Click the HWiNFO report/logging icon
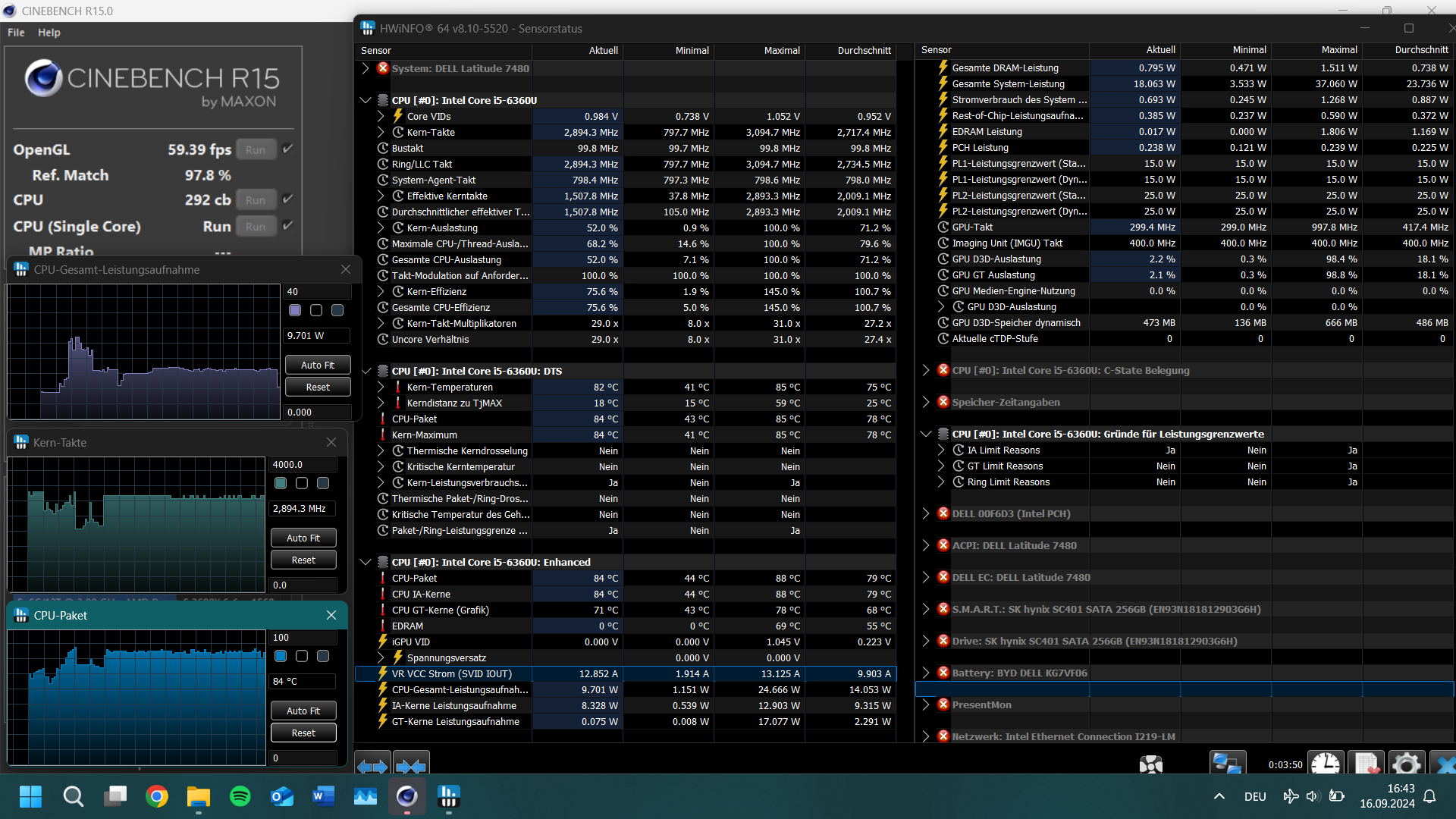Image resolution: width=1456 pixels, height=819 pixels. (x=1367, y=764)
